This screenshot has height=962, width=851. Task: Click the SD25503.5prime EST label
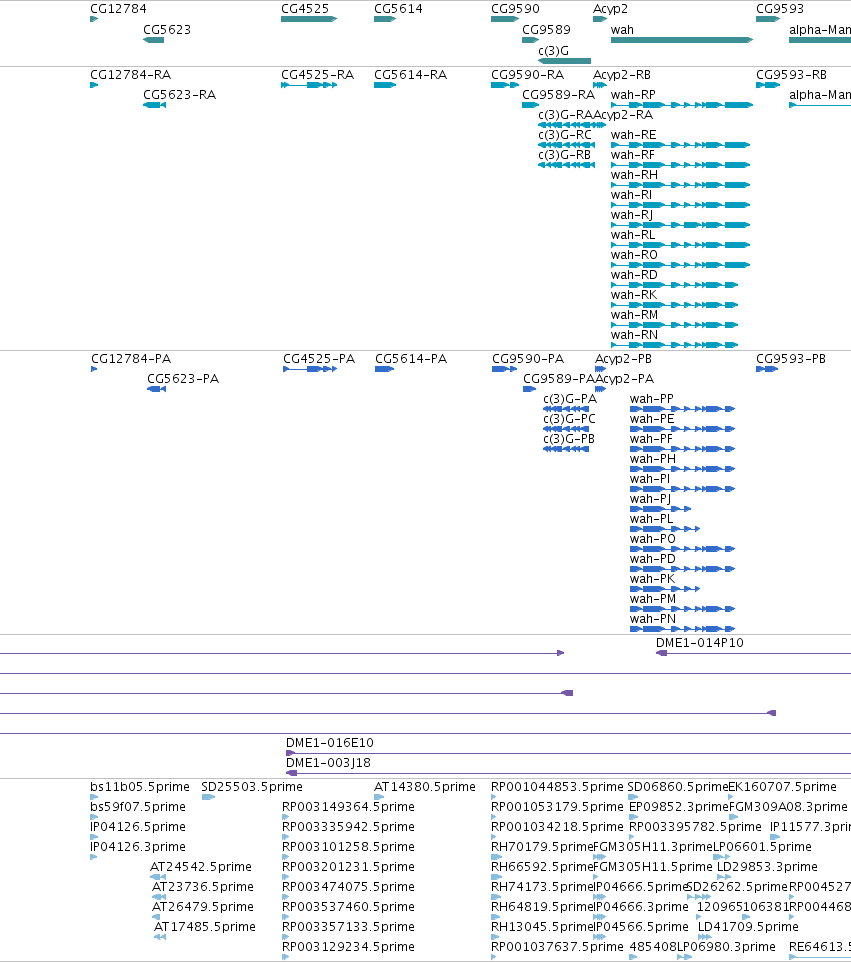252,787
